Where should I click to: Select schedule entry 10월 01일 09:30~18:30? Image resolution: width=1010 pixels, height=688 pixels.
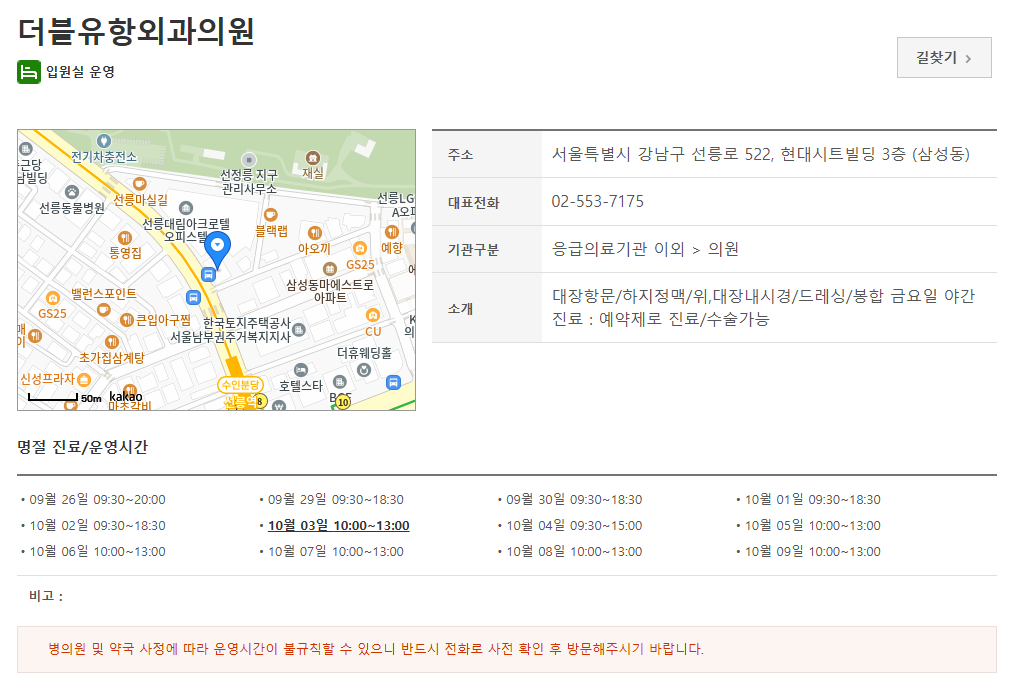click(812, 499)
